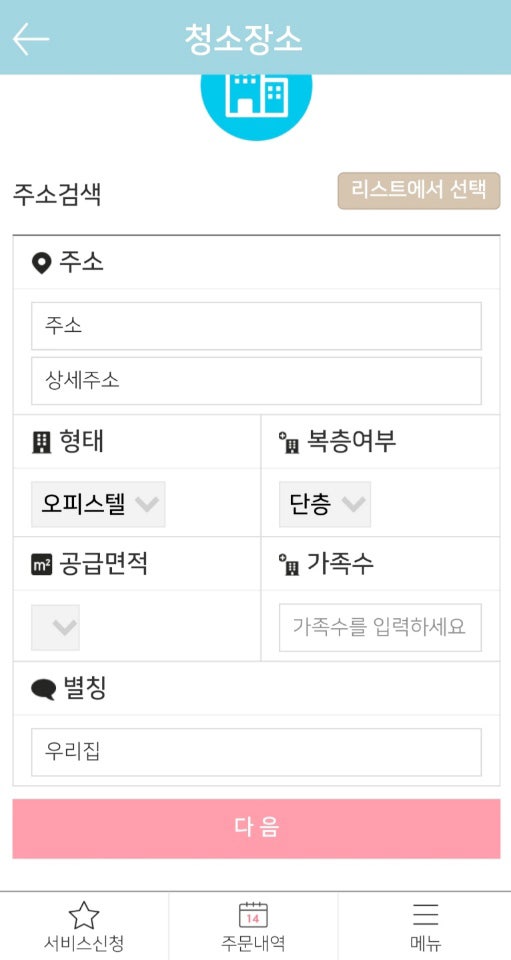Open the empty 공급면적 dropdown

55,628
